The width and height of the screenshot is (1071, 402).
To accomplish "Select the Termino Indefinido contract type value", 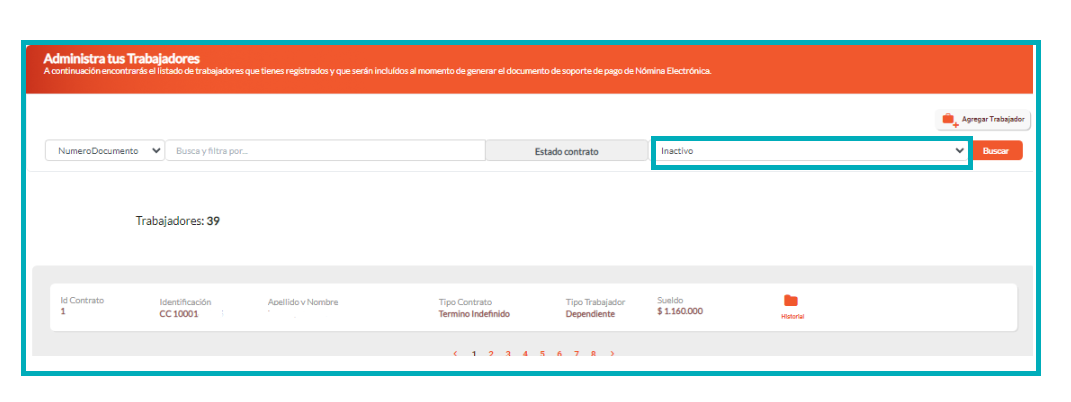I will click(474, 314).
